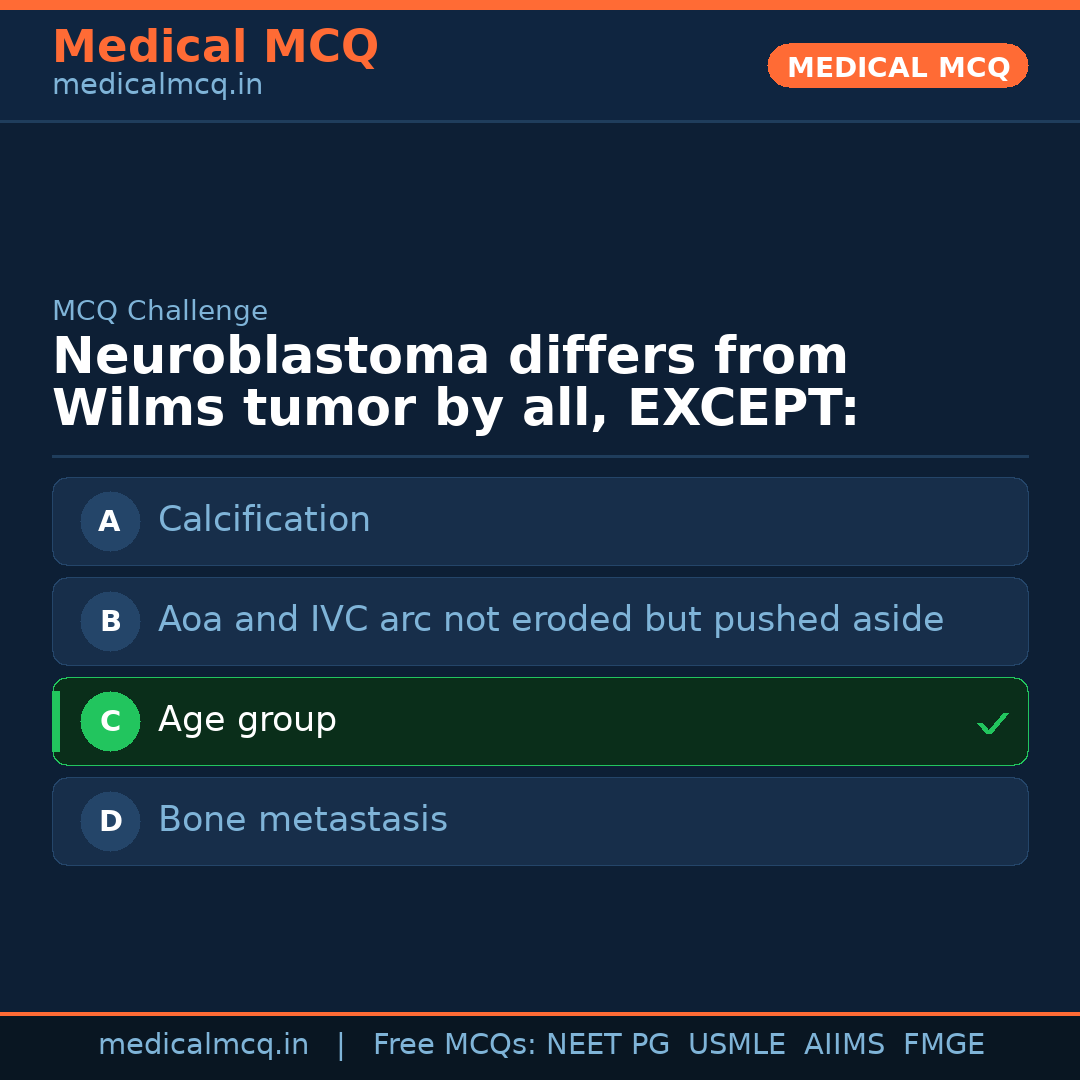The image size is (1080, 1080).
Task: Click the MCQ Challenge label
Action: click(160, 311)
